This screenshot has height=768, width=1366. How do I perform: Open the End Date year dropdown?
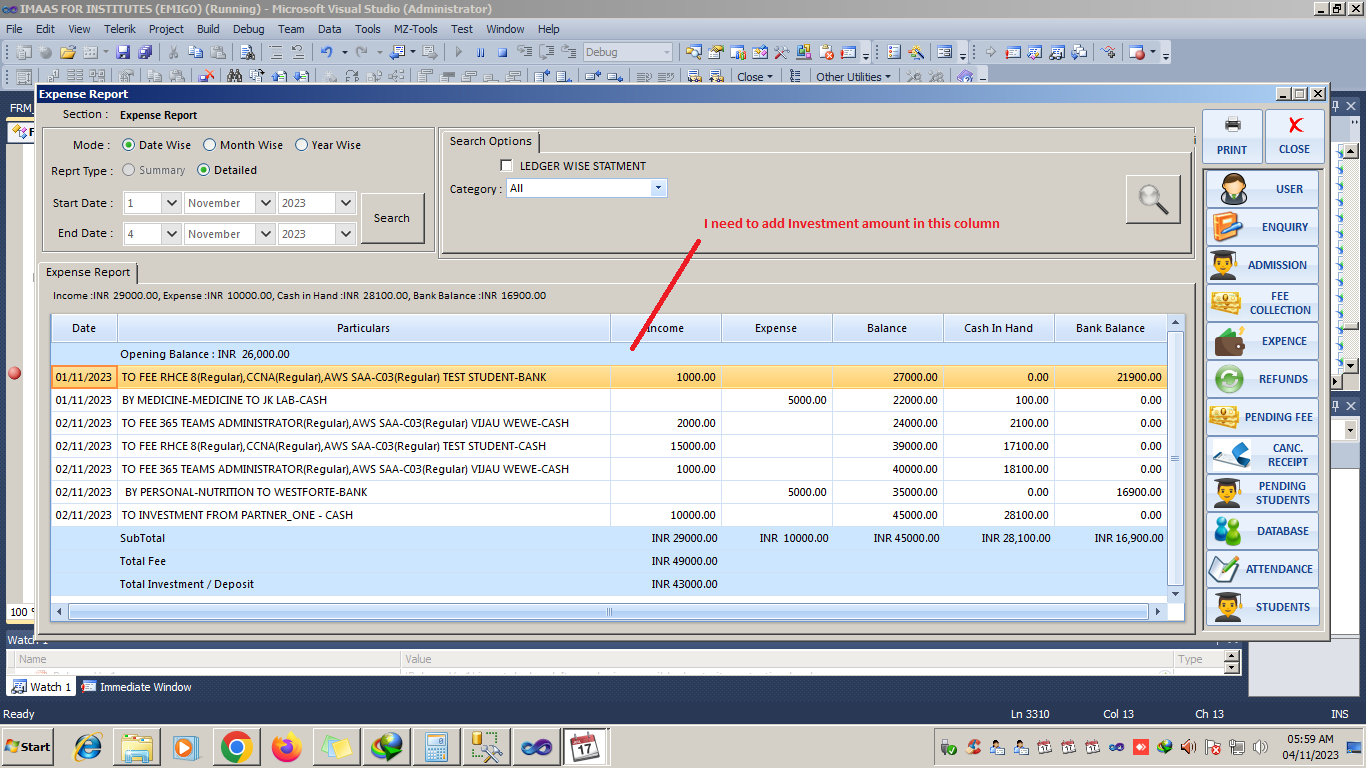coord(346,234)
